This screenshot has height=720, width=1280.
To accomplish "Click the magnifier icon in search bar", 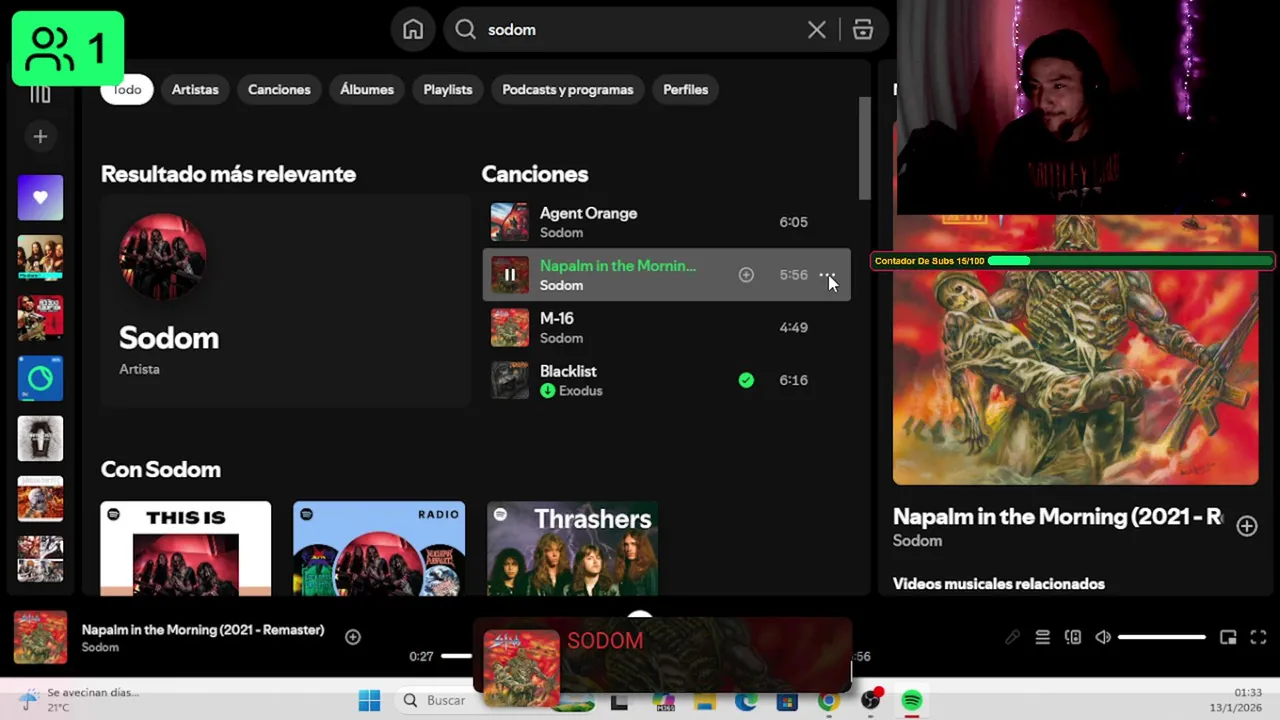I will (x=465, y=30).
